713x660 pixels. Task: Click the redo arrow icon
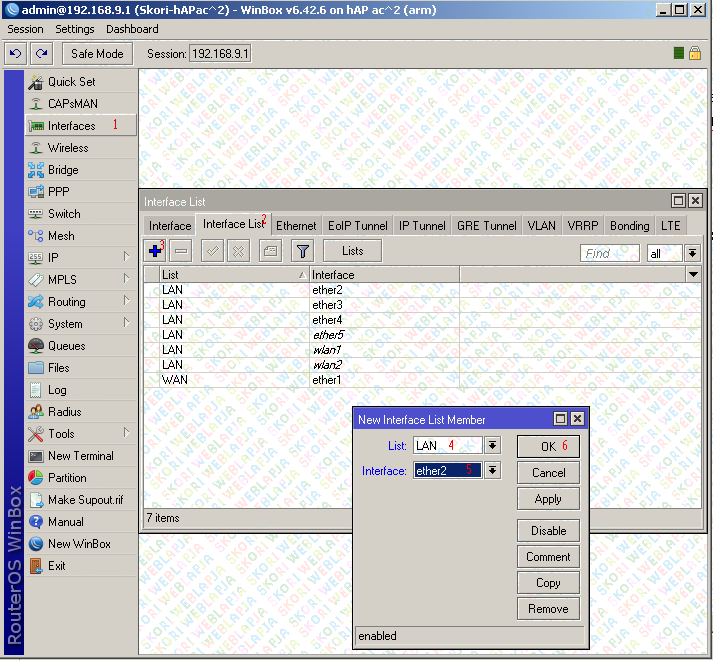pyautogui.click(x=41, y=53)
